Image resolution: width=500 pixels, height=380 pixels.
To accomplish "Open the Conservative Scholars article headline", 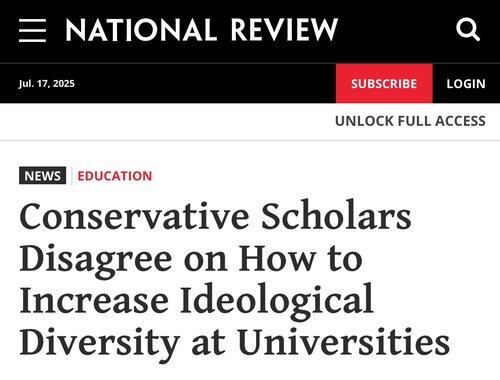I will (235, 280).
